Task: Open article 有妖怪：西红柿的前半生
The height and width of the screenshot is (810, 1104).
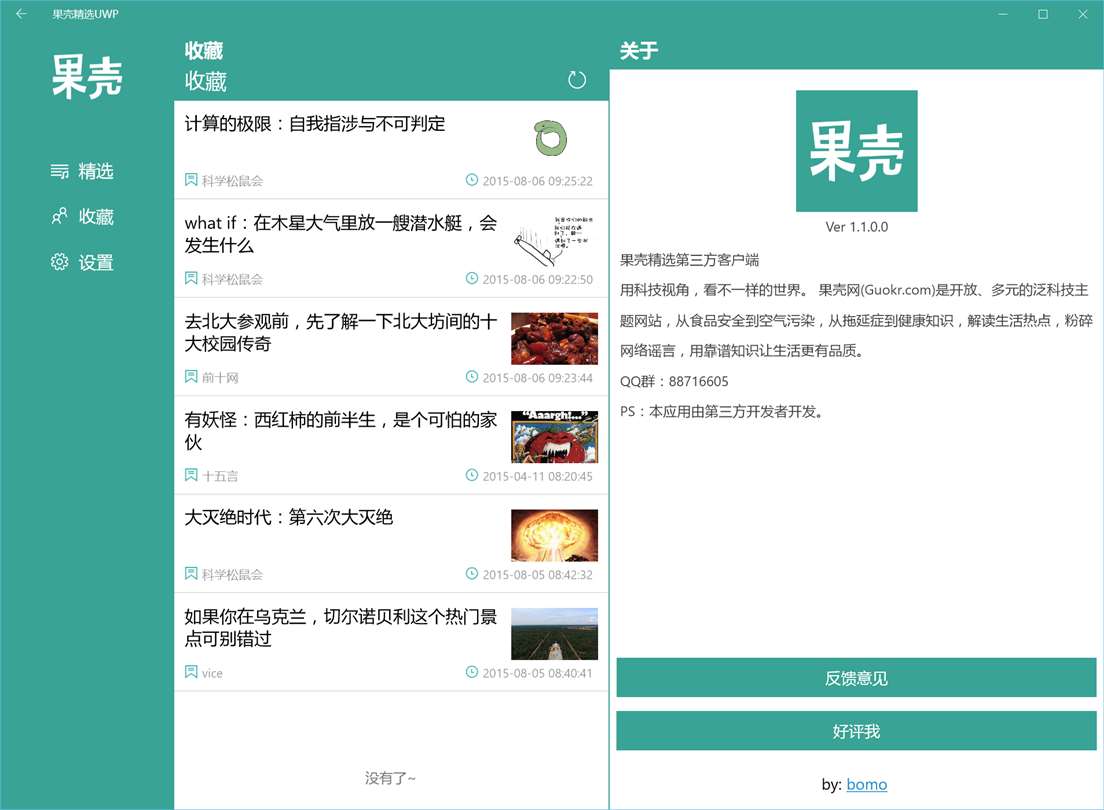Action: point(391,445)
